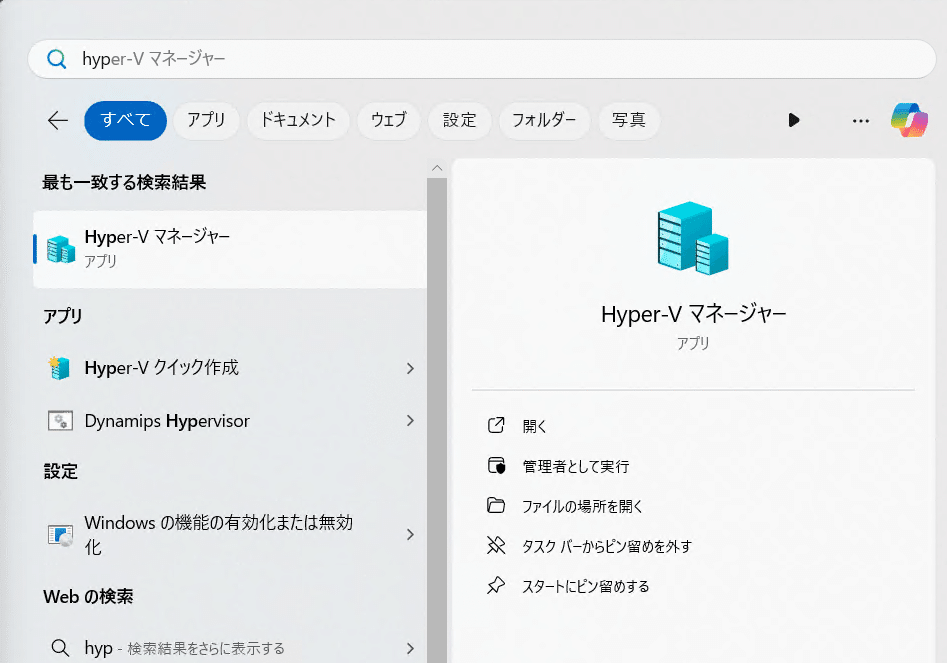The height and width of the screenshot is (663, 947).
Task: Click the large Hyper-V マネージャー preview icon
Action: click(x=693, y=238)
